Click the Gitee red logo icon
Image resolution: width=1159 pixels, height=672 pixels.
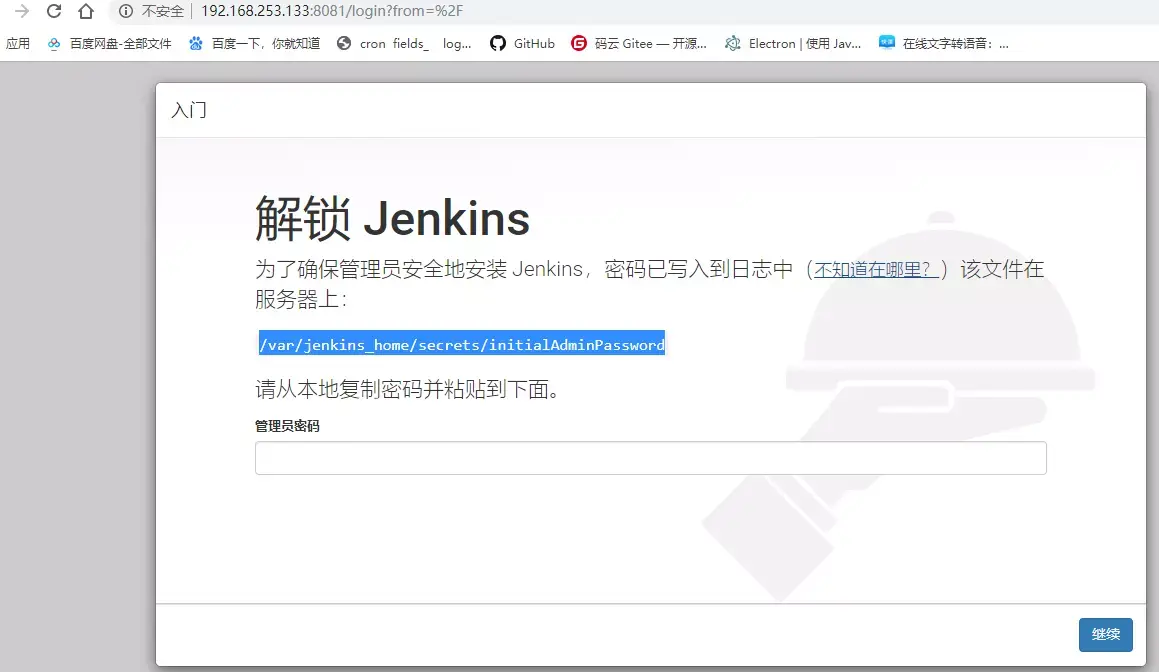pos(579,44)
